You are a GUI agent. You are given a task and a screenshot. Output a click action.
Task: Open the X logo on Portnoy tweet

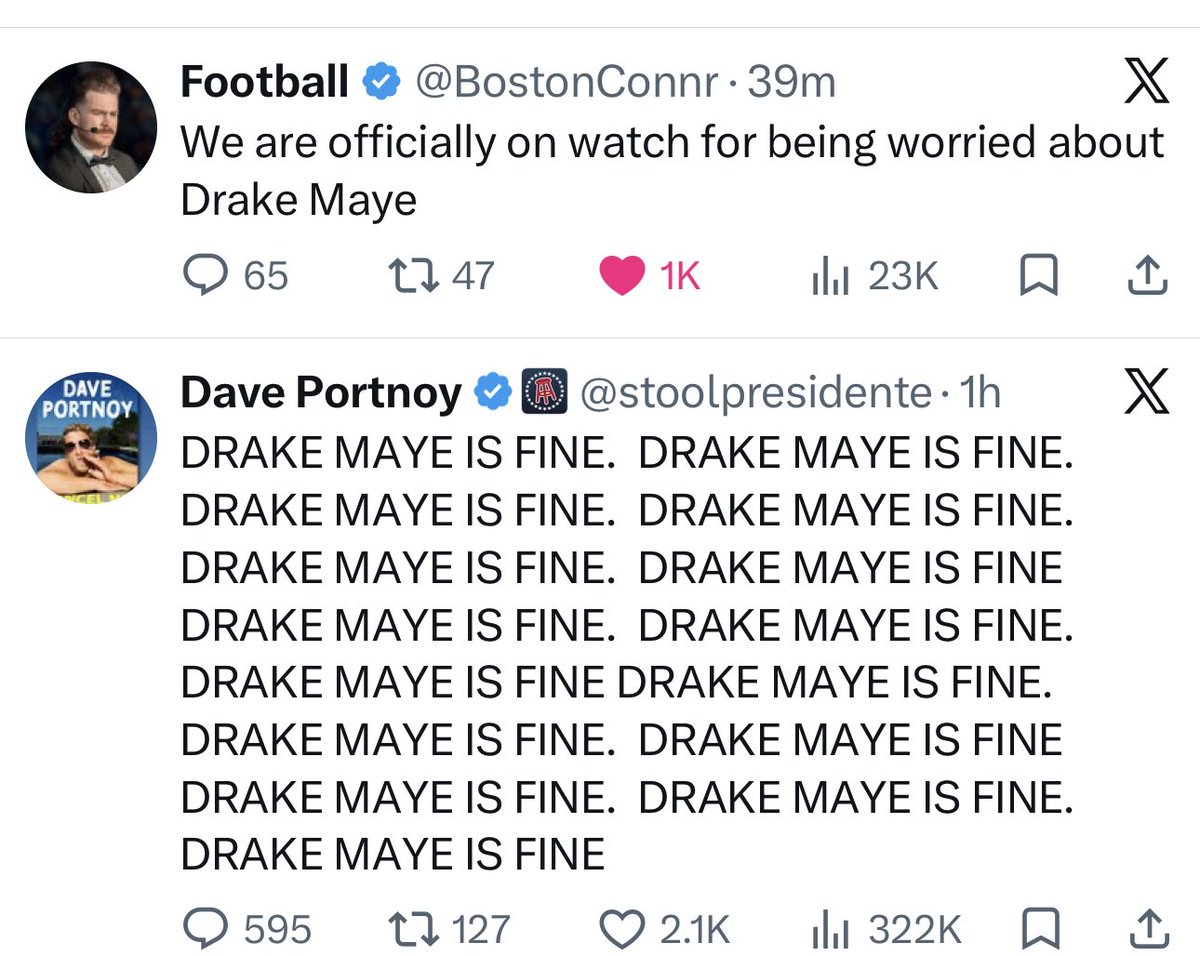click(1146, 393)
